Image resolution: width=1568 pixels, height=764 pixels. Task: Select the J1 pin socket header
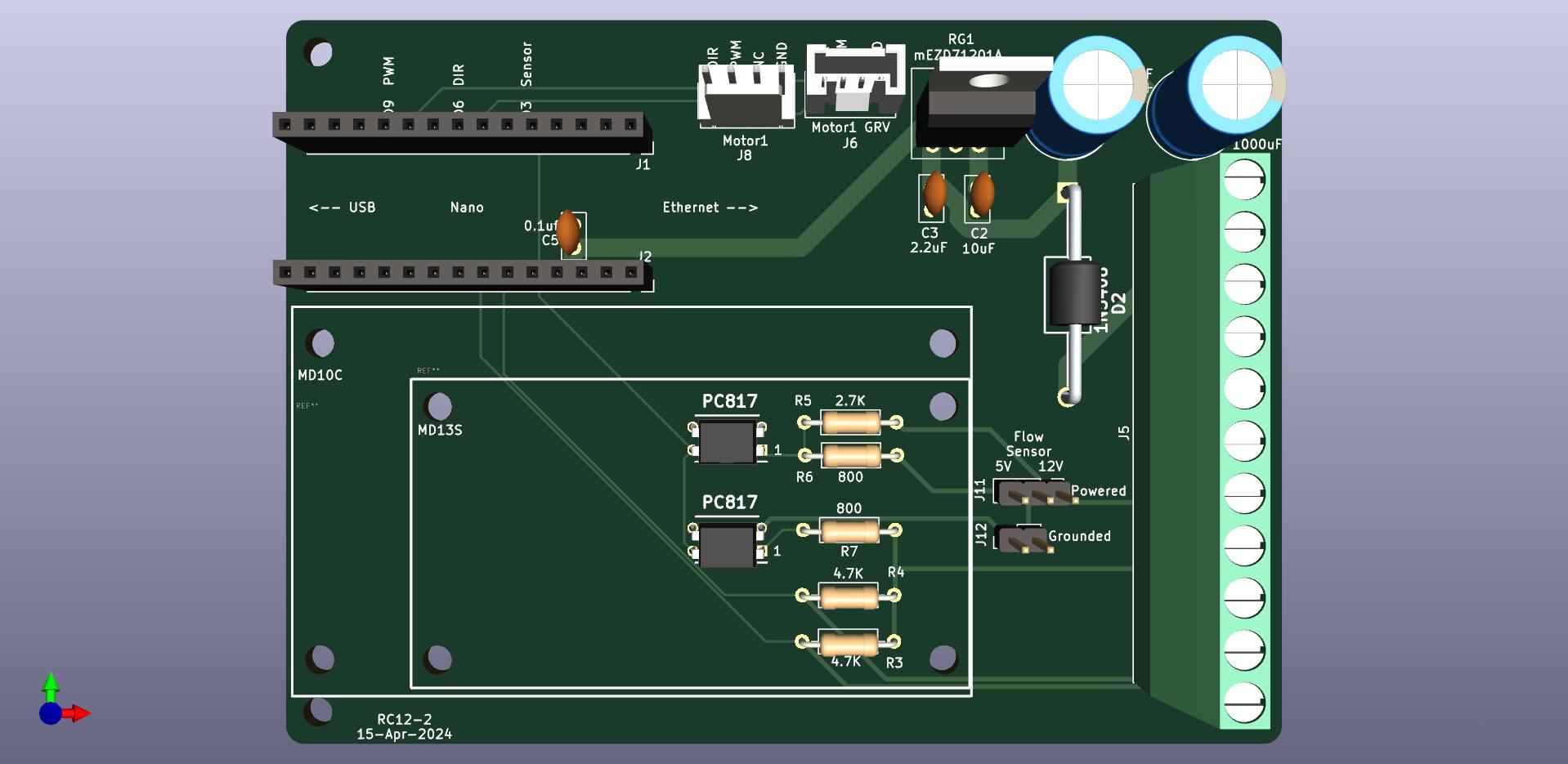click(x=462, y=132)
